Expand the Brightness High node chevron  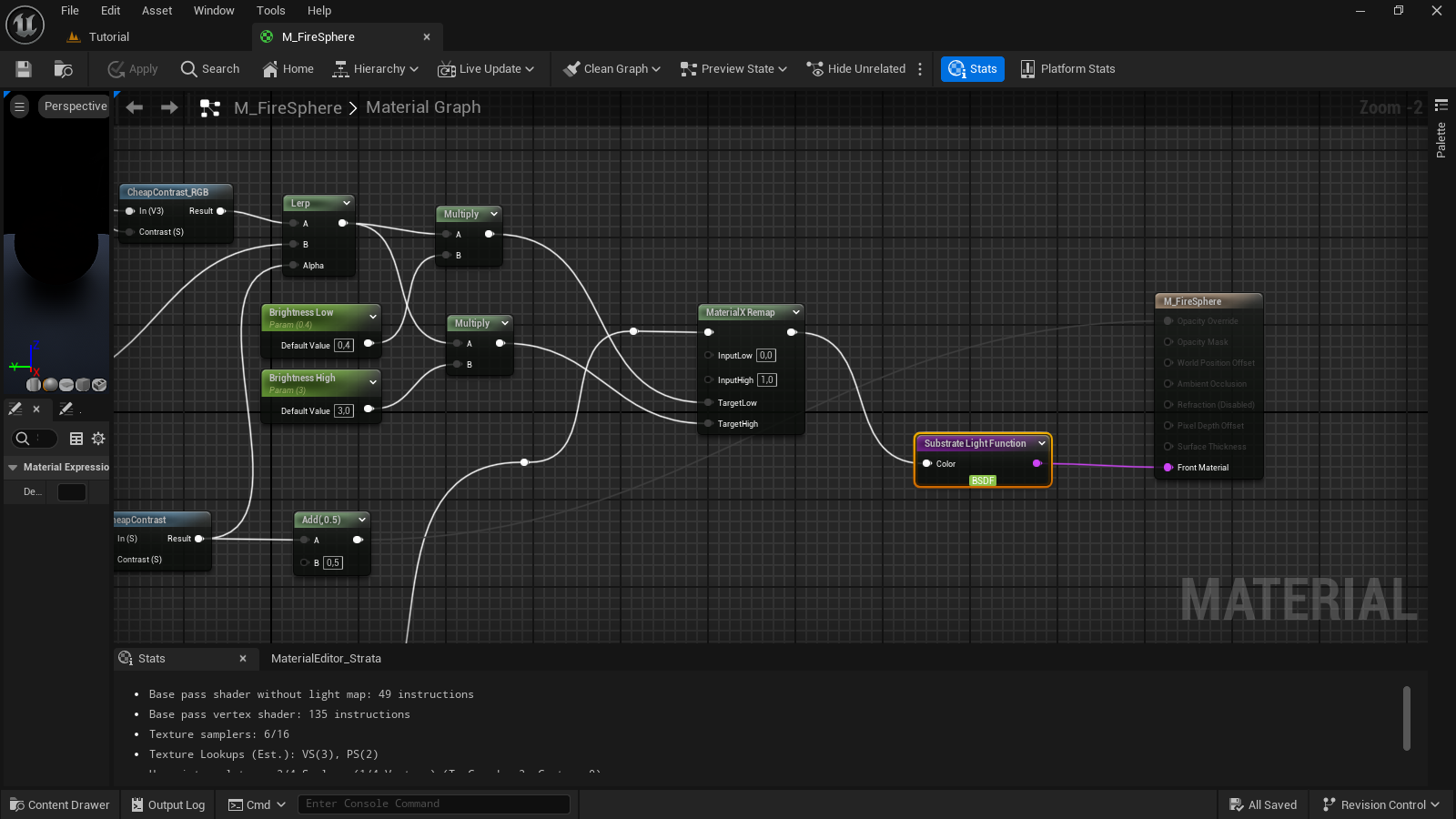[373, 382]
